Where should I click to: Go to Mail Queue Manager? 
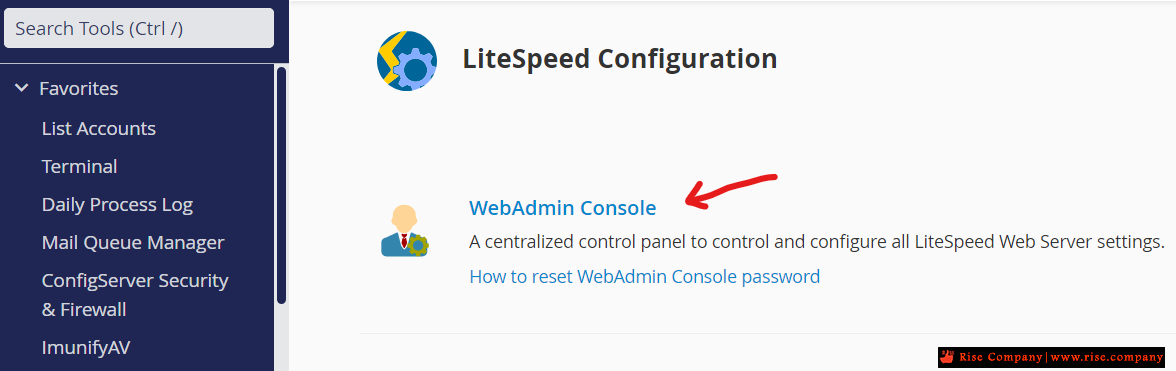pyautogui.click(x=134, y=243)
